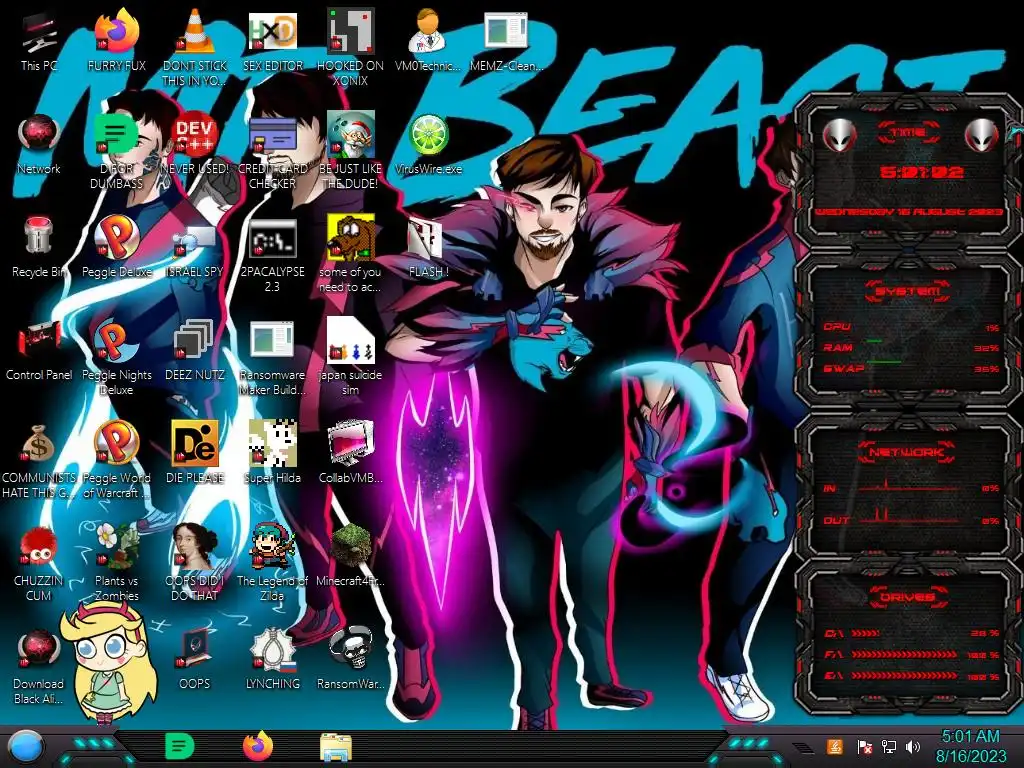Open the Minecraft4fr... grass block shortcut
The width and height of the screenshot is (1024, 768).
click(x=350, y=555)
